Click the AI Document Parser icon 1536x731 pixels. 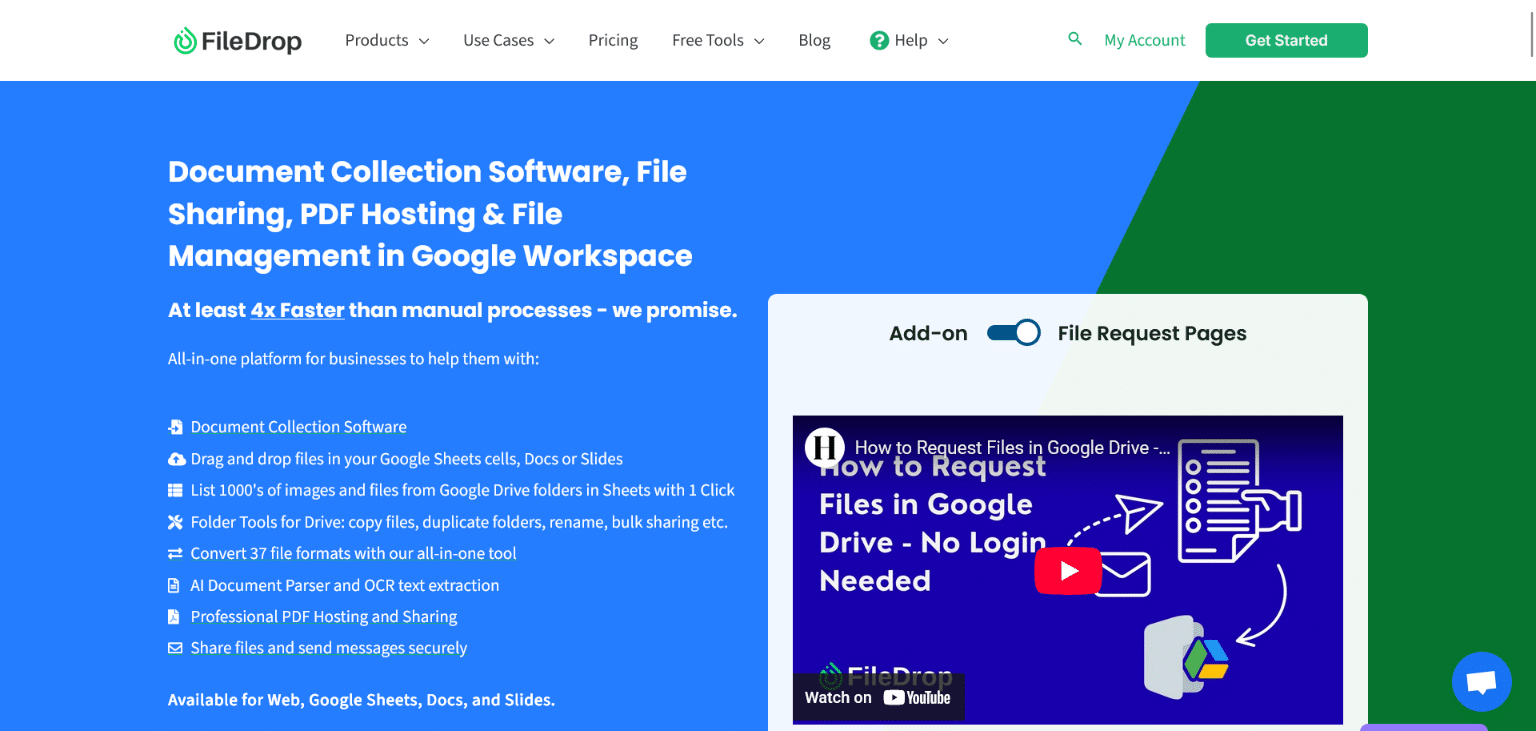pyautogui.click(x=176, y=585)
